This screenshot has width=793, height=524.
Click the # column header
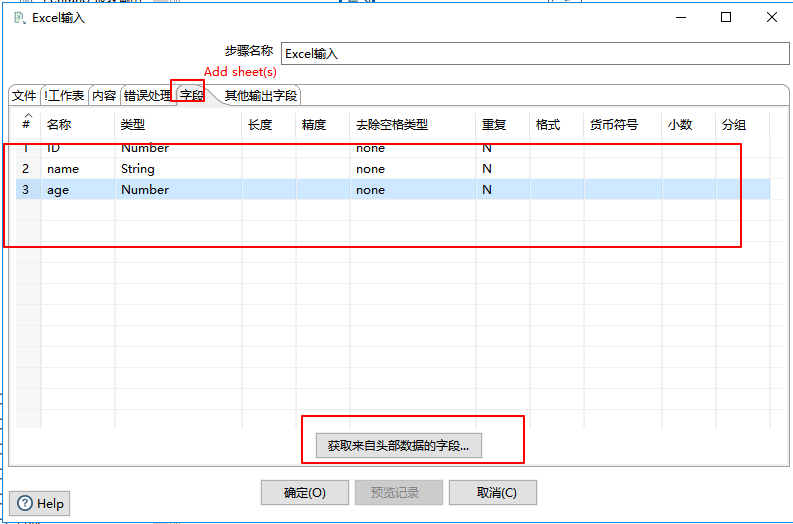pos(28,124)
